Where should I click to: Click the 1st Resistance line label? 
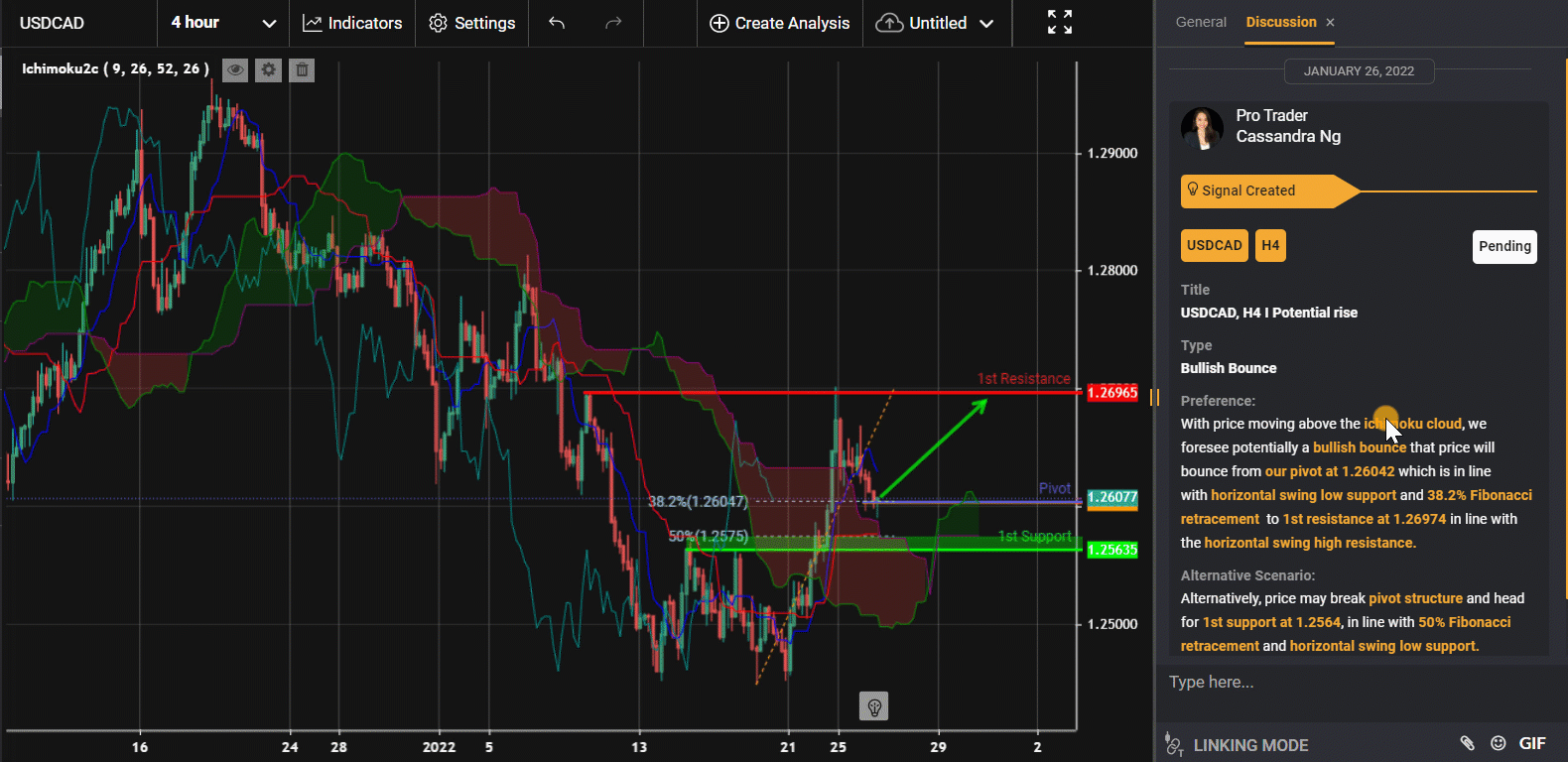1023,379
